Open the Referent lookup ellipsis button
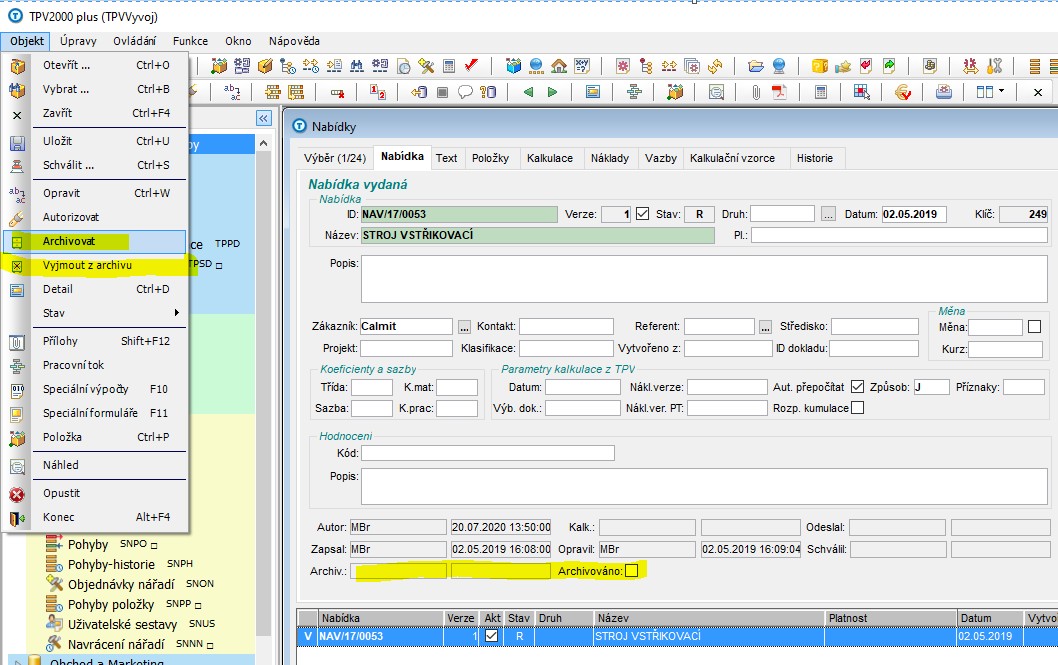 click(x=764, y=327)
